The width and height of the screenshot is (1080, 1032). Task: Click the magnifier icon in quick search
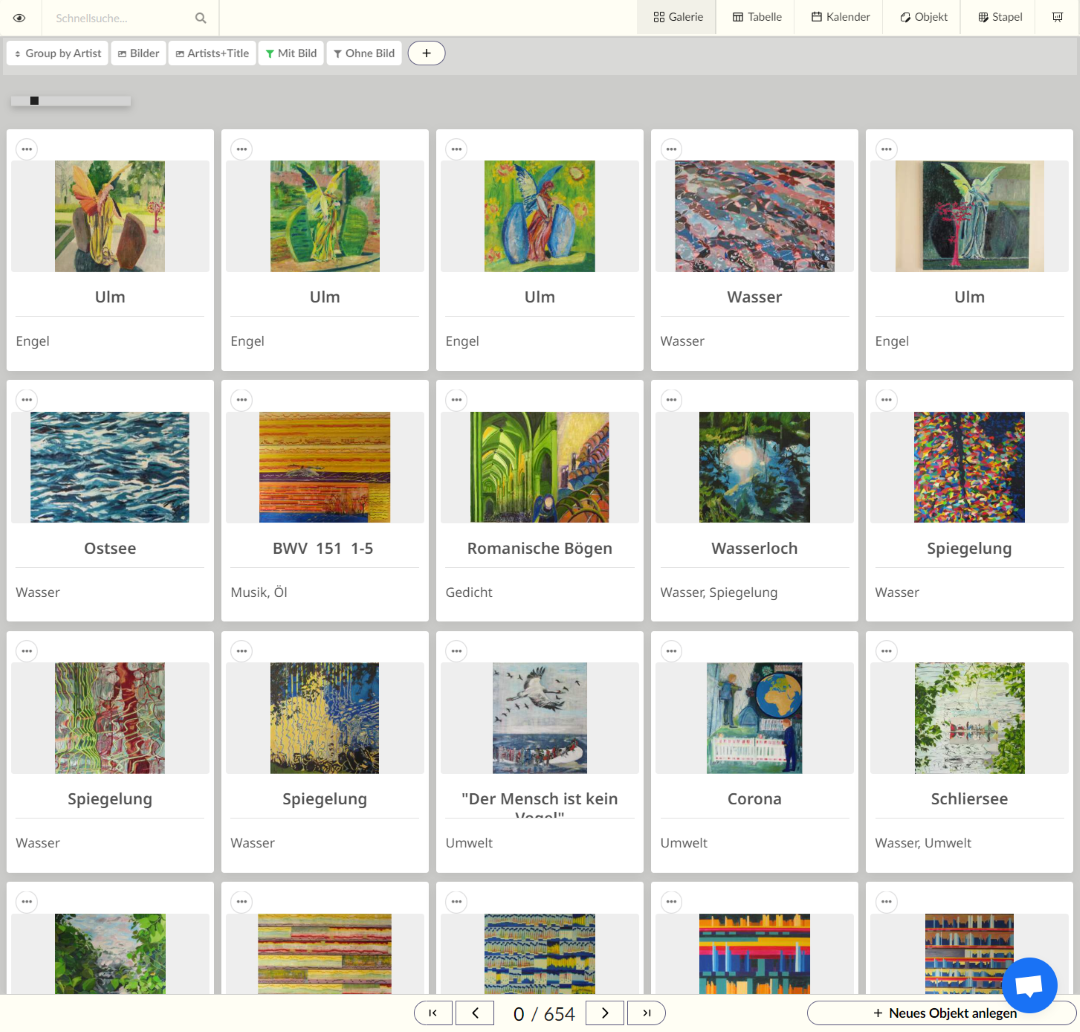[201, 18]
